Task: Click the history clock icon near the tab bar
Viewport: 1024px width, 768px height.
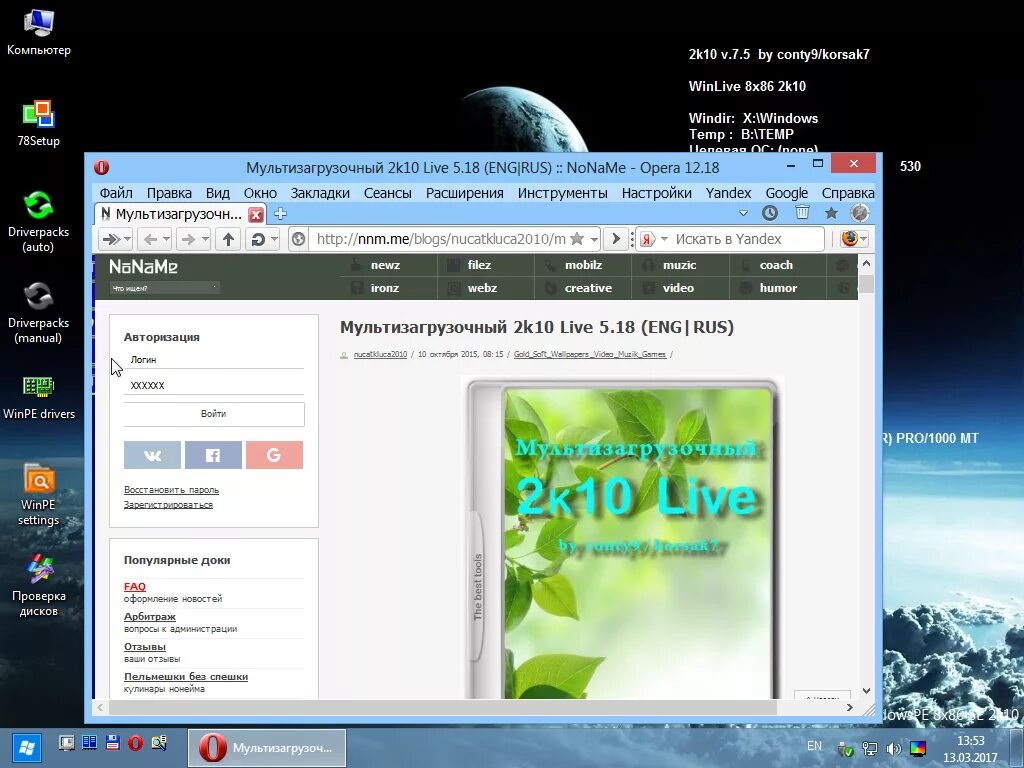Action: 769,213
